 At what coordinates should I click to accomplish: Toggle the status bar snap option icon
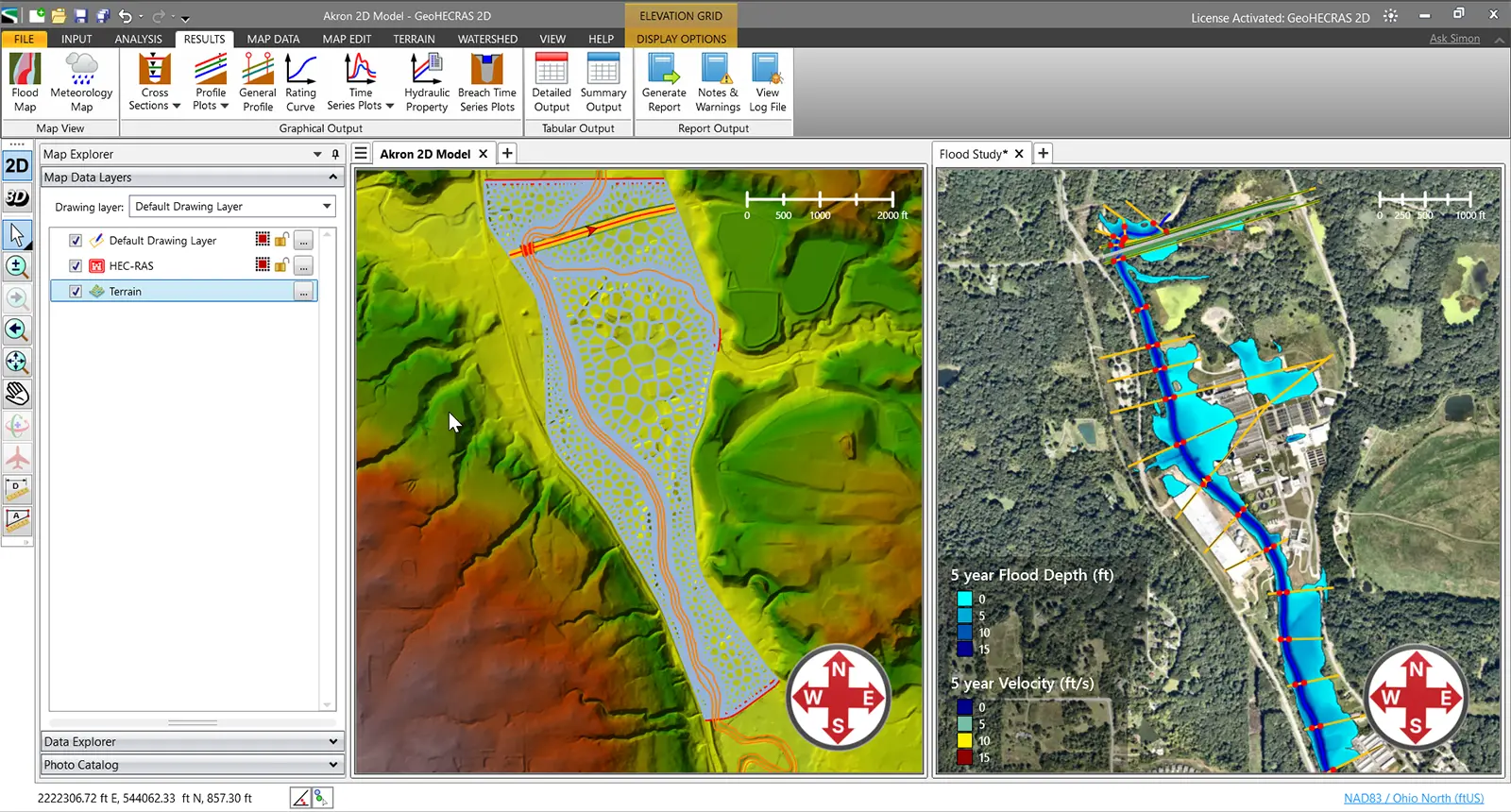322,798
